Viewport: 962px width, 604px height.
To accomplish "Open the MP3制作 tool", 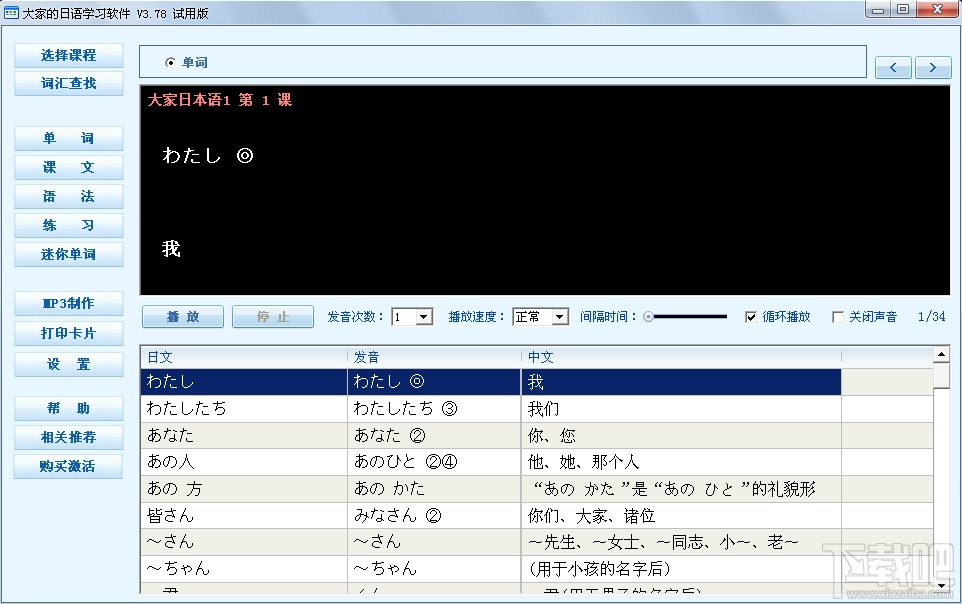I will pos(69,303).
